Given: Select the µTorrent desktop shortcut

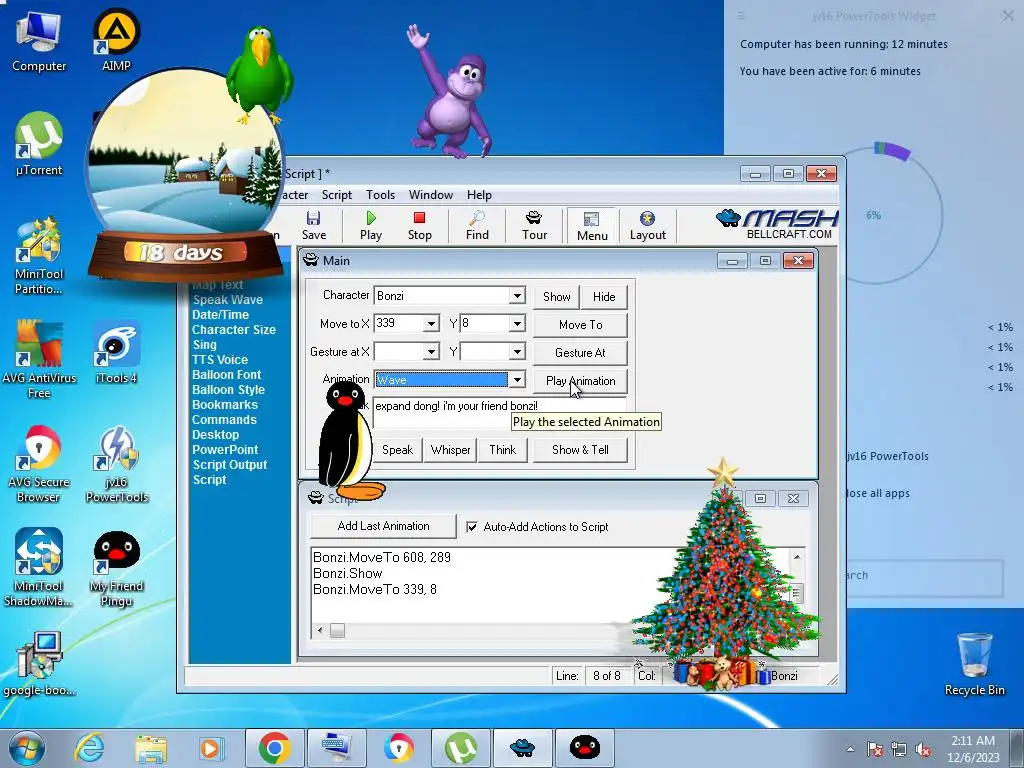Looking at the screenshot, I should (39, 145).
